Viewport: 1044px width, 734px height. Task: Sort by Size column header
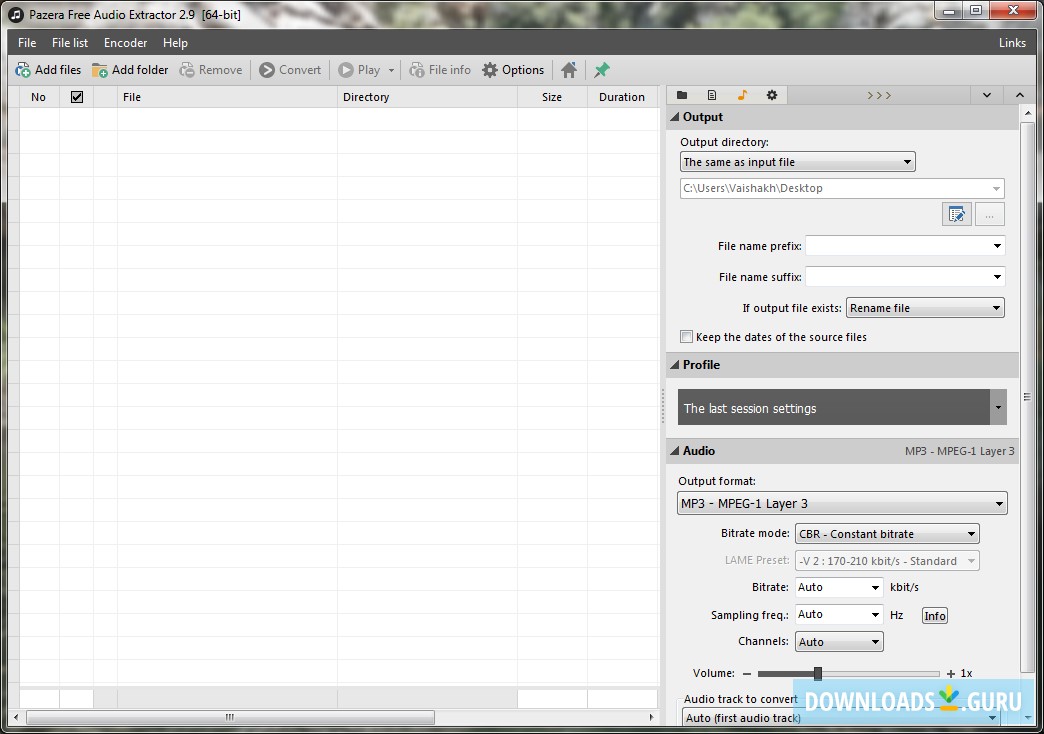click(552, 97)
